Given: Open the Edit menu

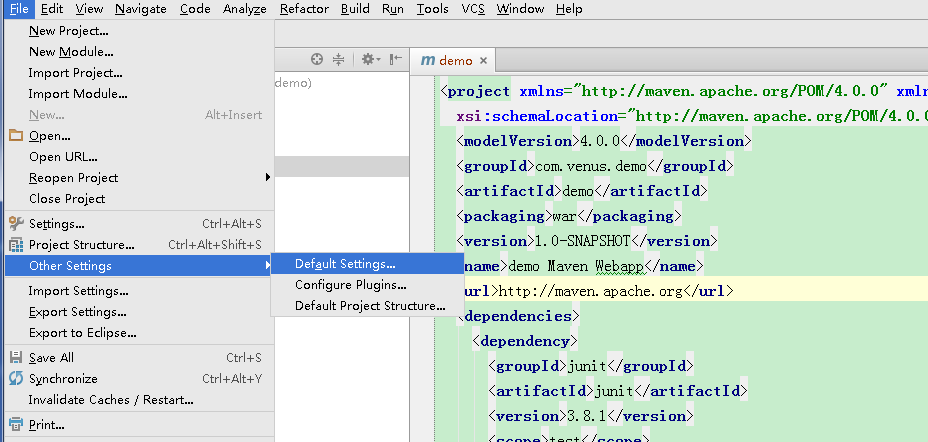Looking at the screenshot, I should click(x=52, y=9).
